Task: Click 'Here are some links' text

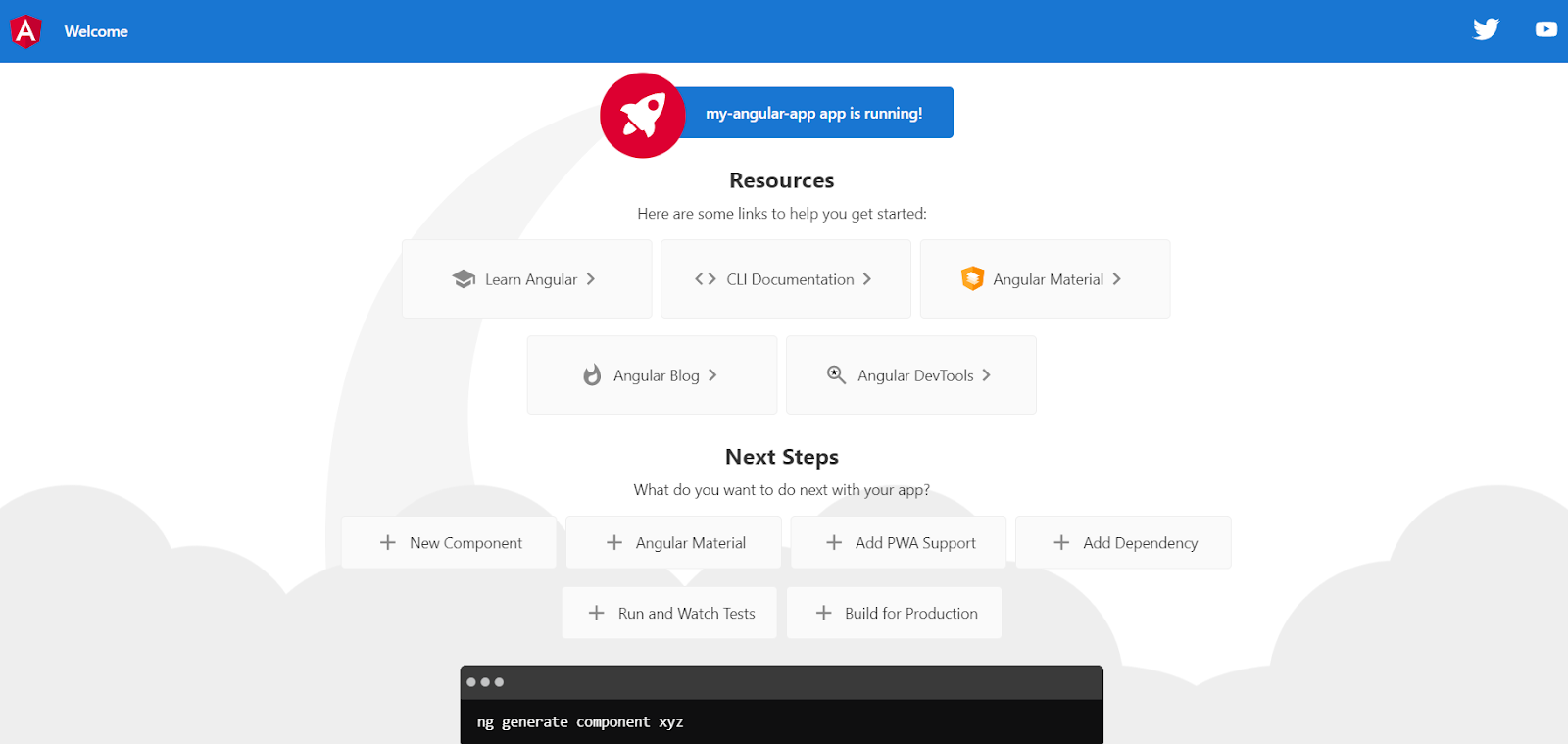Action: tap(782, 214)
